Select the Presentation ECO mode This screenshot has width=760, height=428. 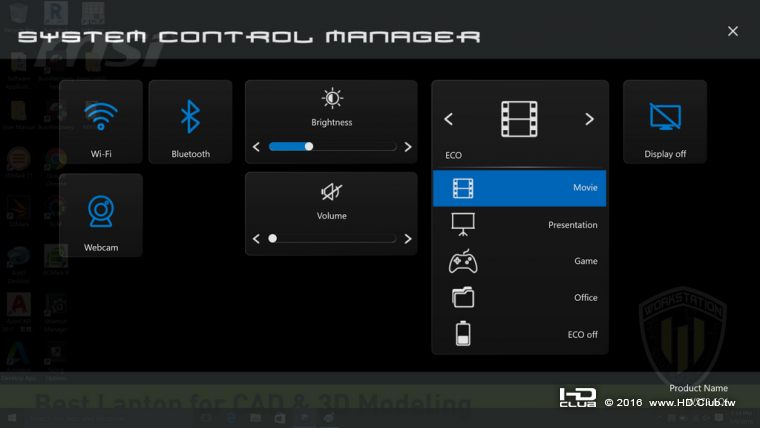(x=520, y=225)
